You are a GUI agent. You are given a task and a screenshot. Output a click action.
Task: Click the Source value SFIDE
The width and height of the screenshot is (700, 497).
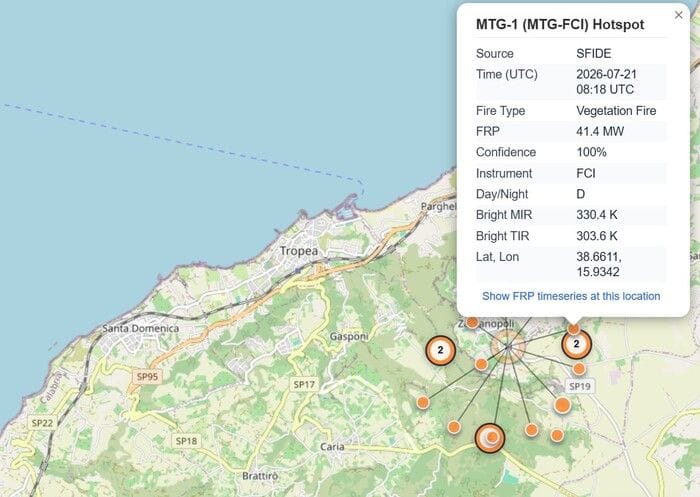click(593, 54)
